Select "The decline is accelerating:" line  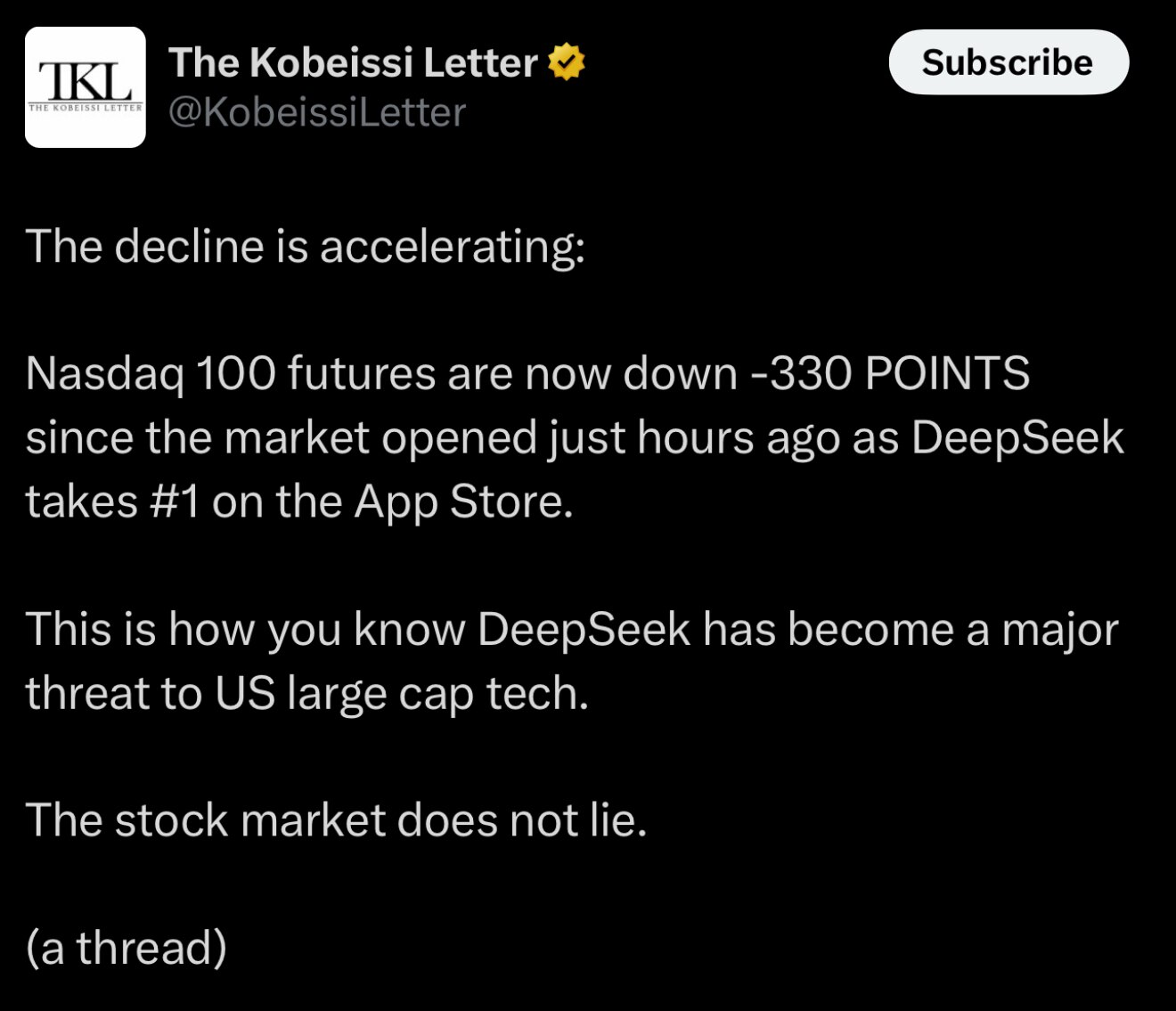(306, 247)
